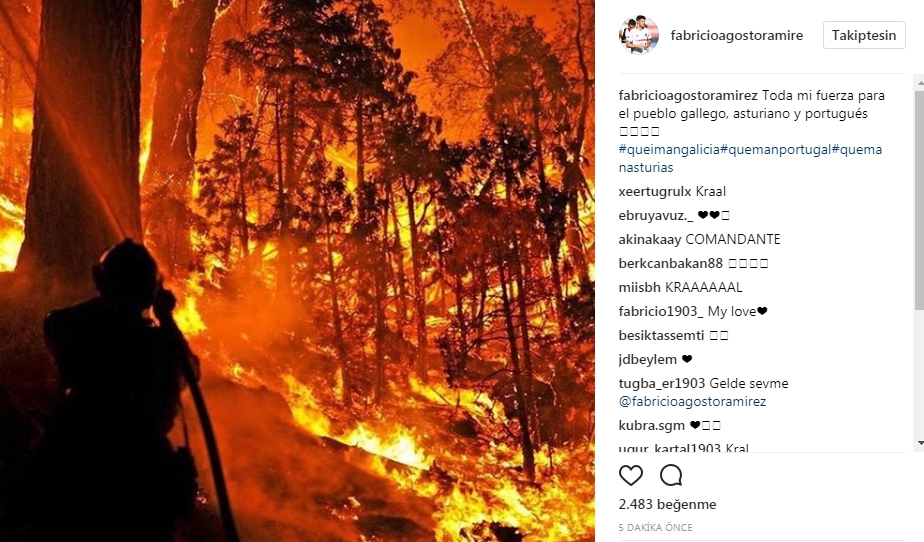The height and width of the screenshot is (542, 924).
Task: Toggle the Takiptesin follow button
Action: pos(864,35)
